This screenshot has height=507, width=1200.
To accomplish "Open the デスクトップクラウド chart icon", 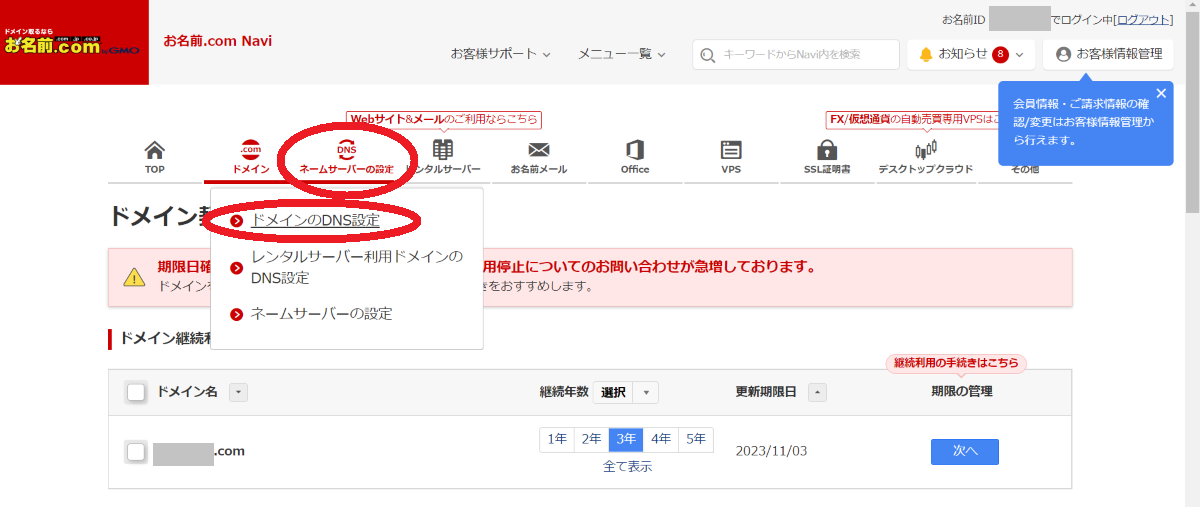I will [925, 150].
